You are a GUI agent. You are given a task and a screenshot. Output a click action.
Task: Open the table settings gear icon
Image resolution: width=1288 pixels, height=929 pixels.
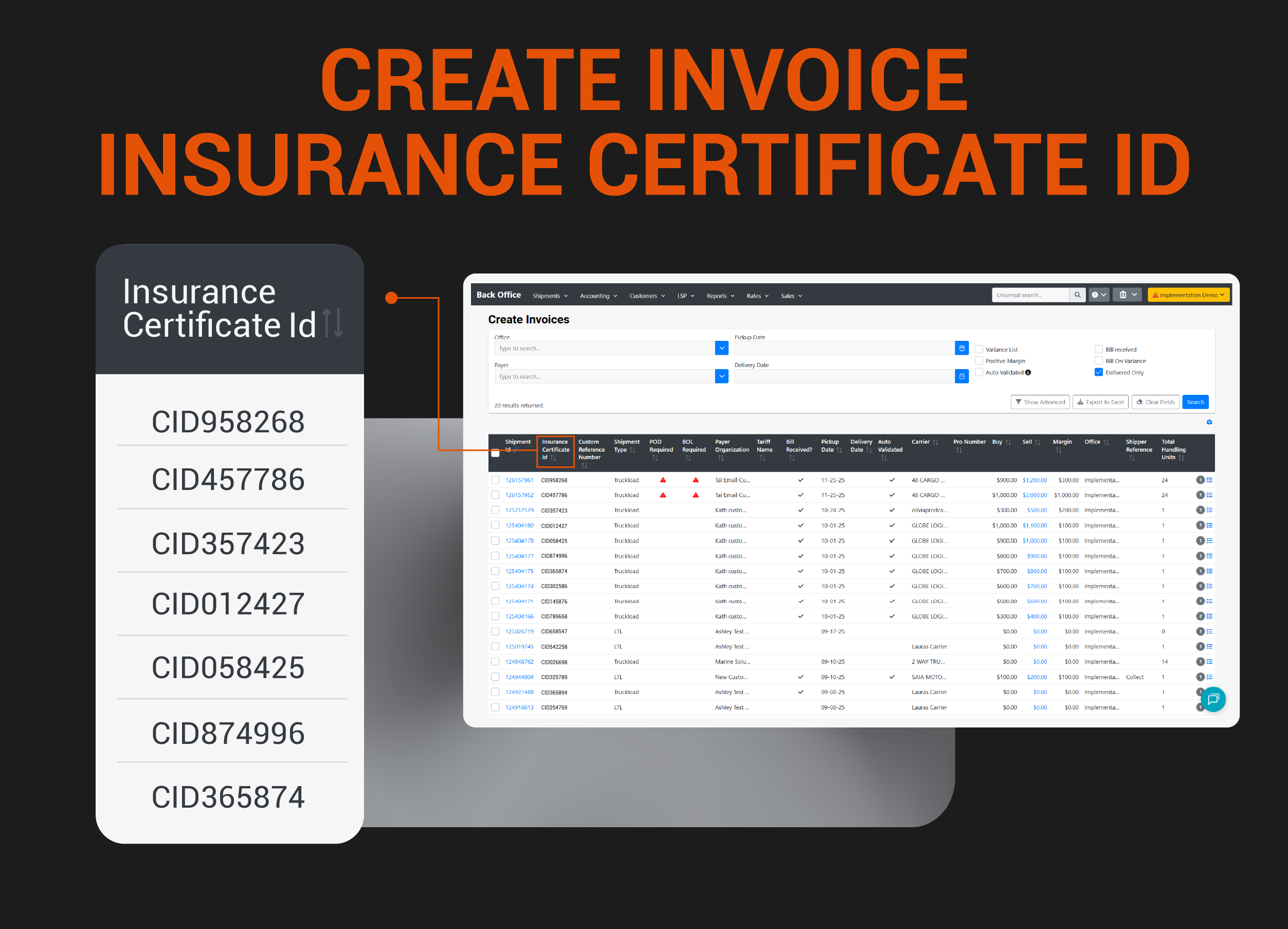pos(1209,422)
